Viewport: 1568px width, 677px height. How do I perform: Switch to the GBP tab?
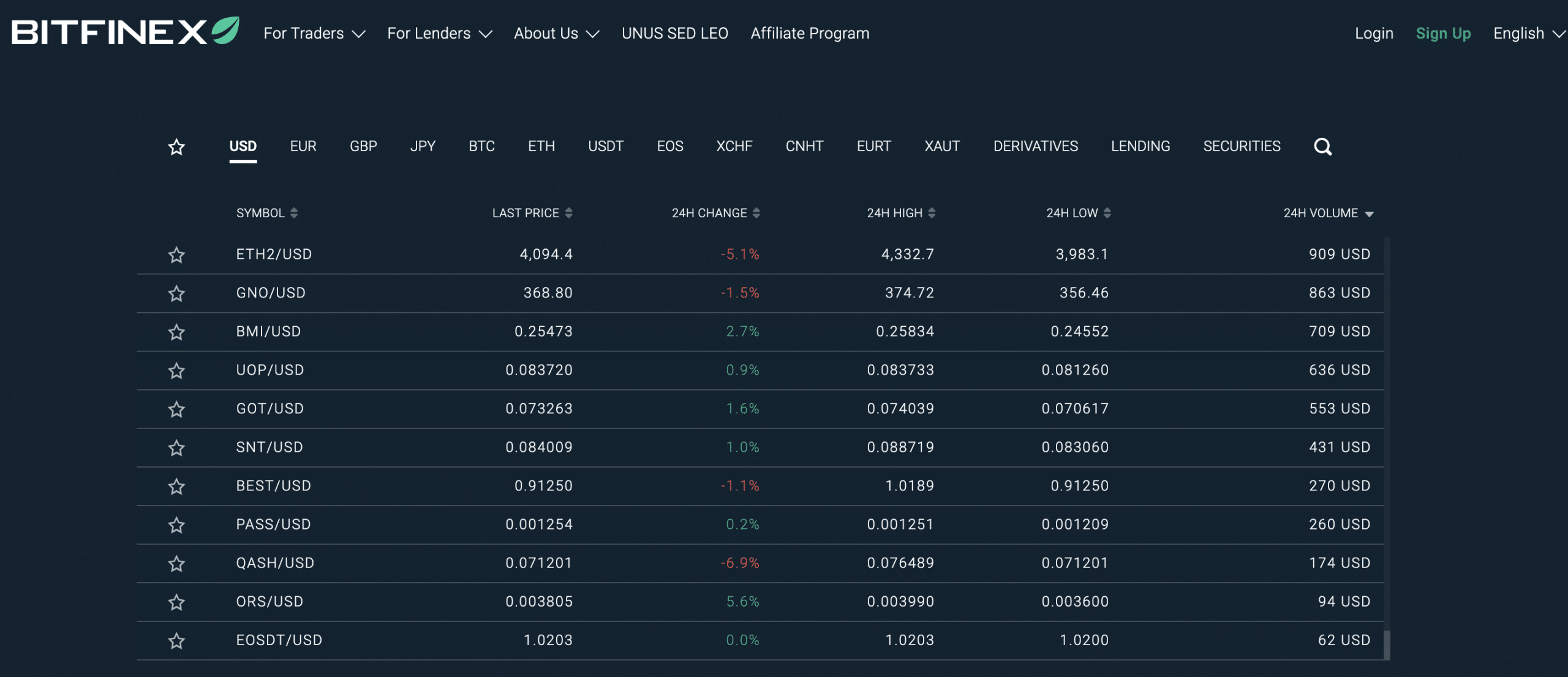[x=363, y=146]
